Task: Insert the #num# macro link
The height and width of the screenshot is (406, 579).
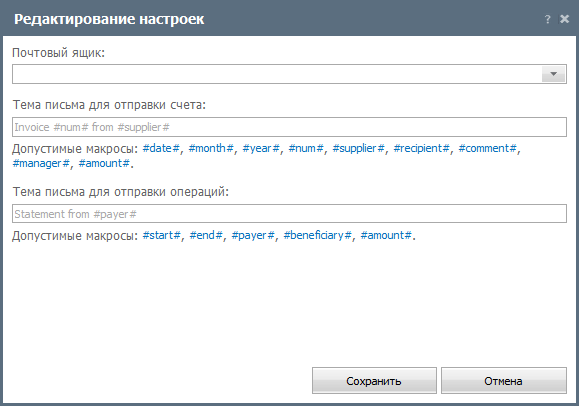Action: point(306,148)
